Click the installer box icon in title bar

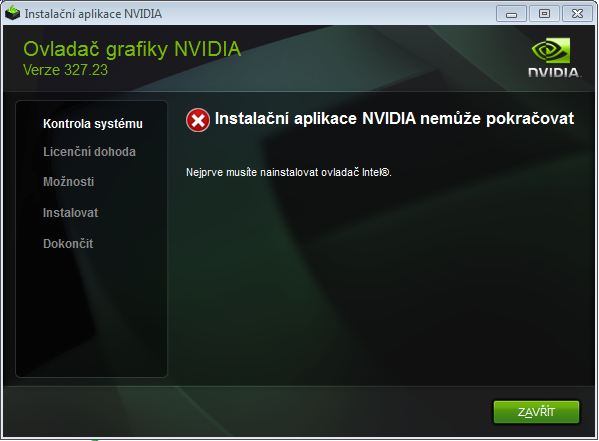pos(13,14)
